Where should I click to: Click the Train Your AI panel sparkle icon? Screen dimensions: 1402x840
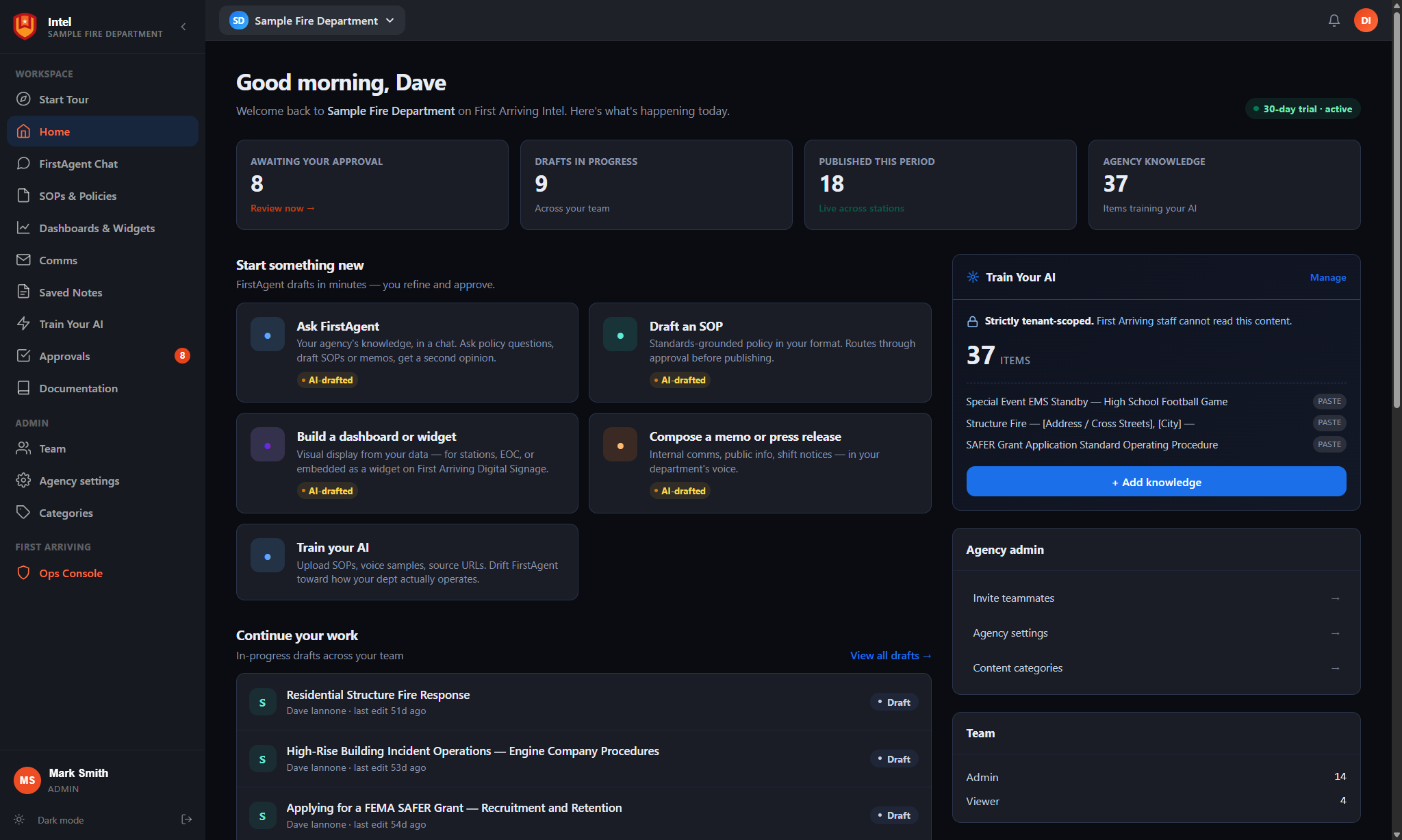973,277
